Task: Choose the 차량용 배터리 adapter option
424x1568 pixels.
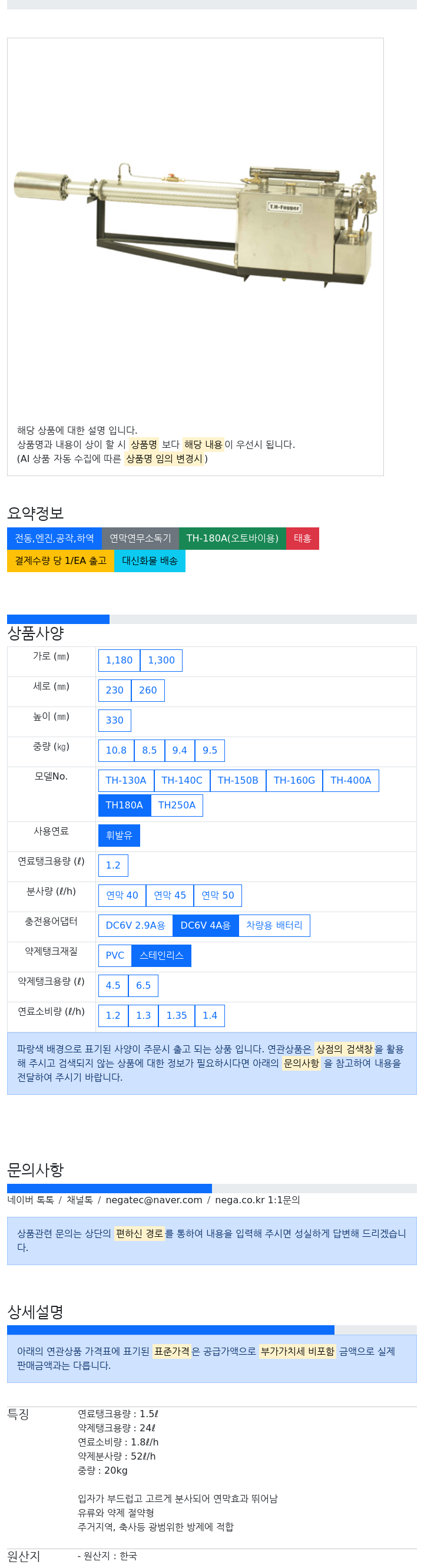Action: pos(274,926)
